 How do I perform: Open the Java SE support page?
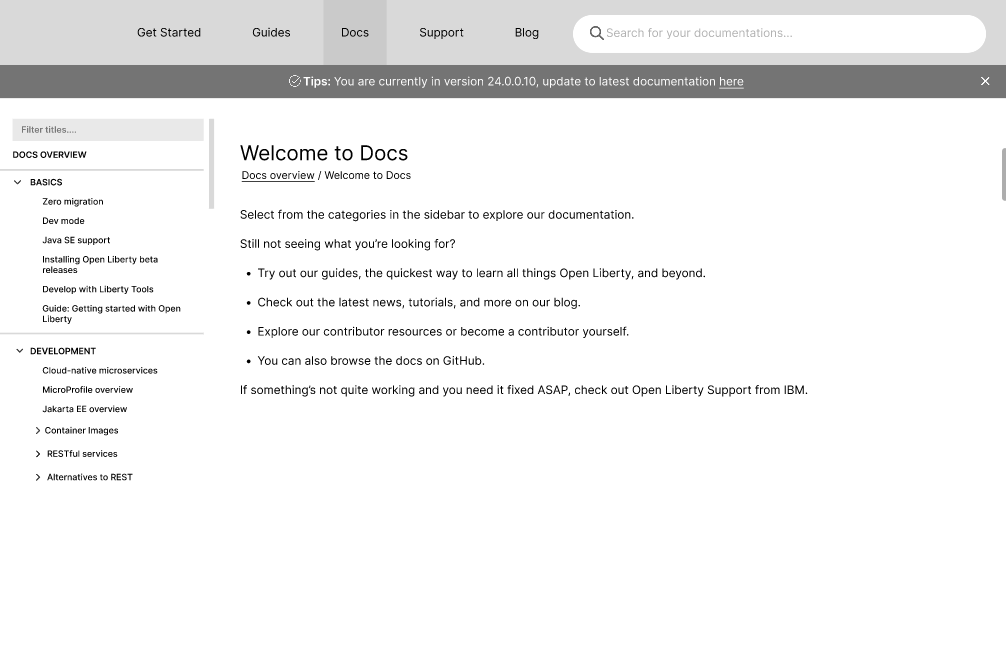76,240
